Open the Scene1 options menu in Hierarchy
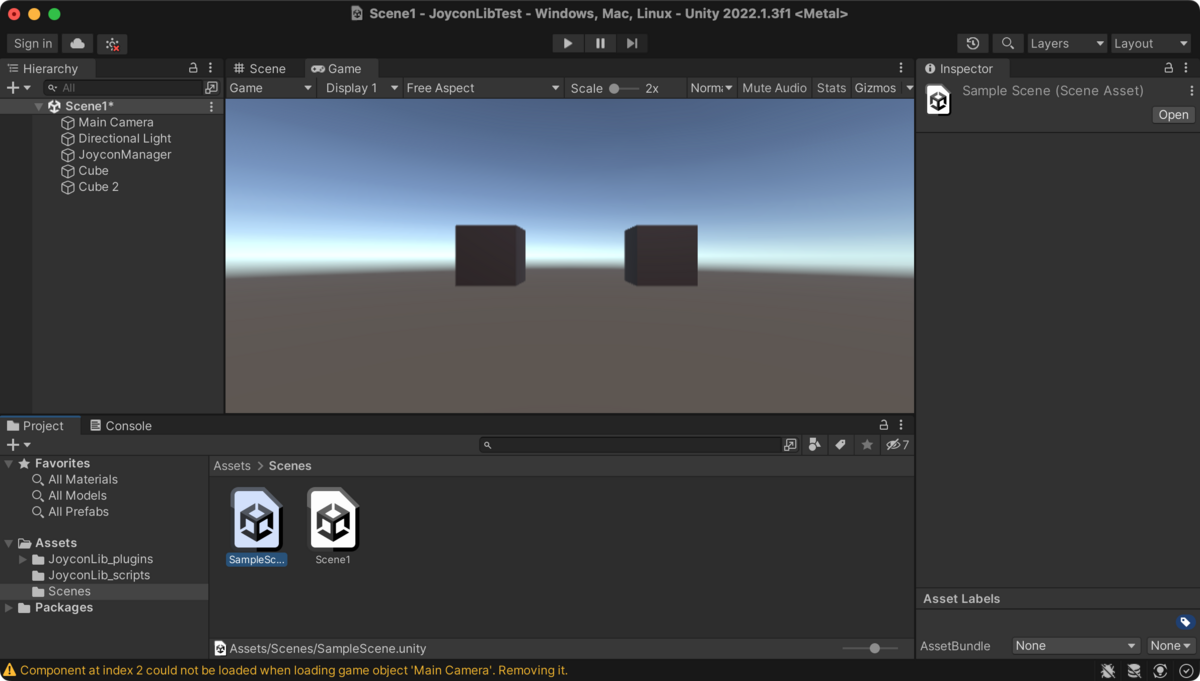 coord(211,106)
